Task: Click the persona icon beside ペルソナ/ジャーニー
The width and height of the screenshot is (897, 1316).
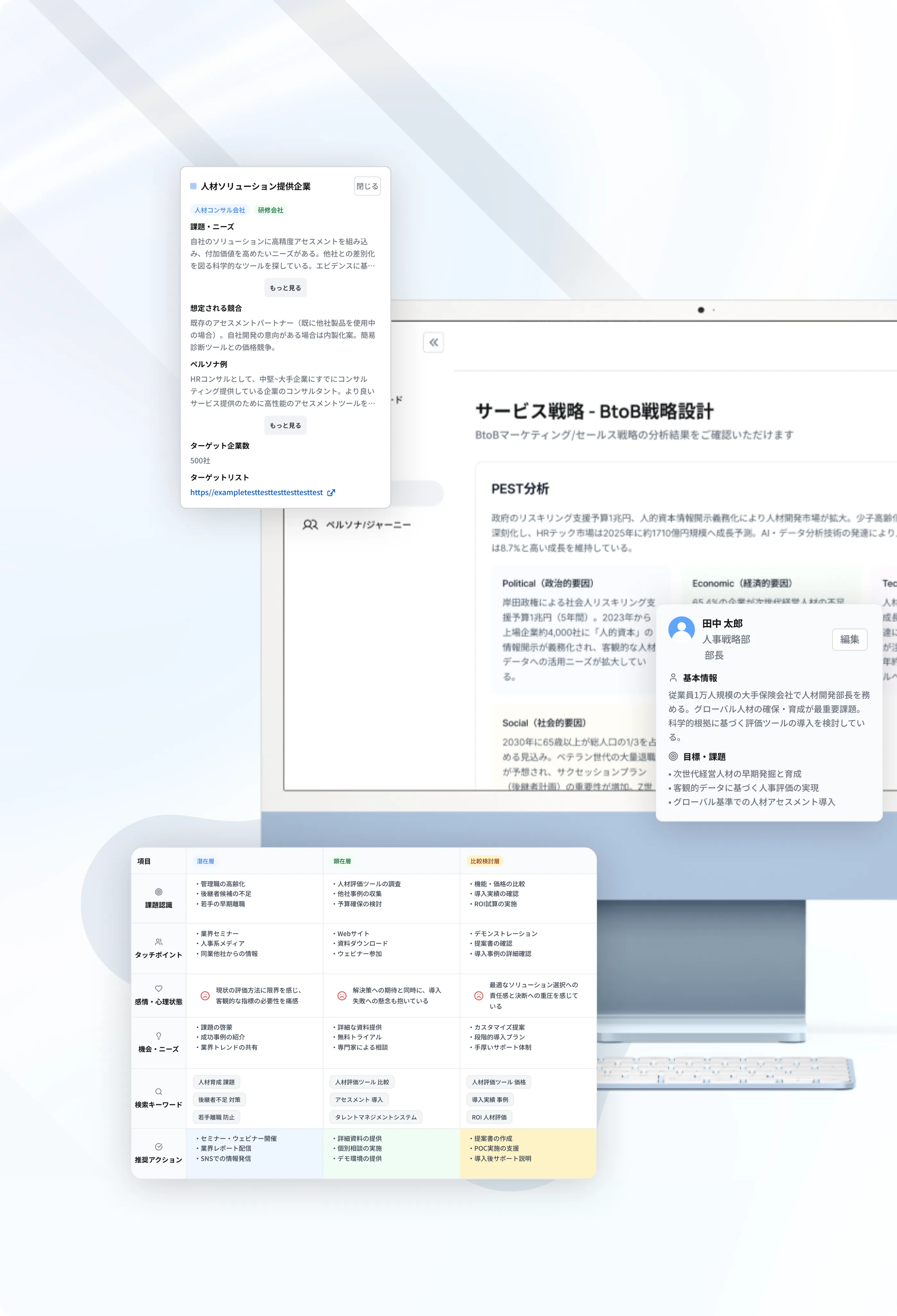Action: coord(310,525)
